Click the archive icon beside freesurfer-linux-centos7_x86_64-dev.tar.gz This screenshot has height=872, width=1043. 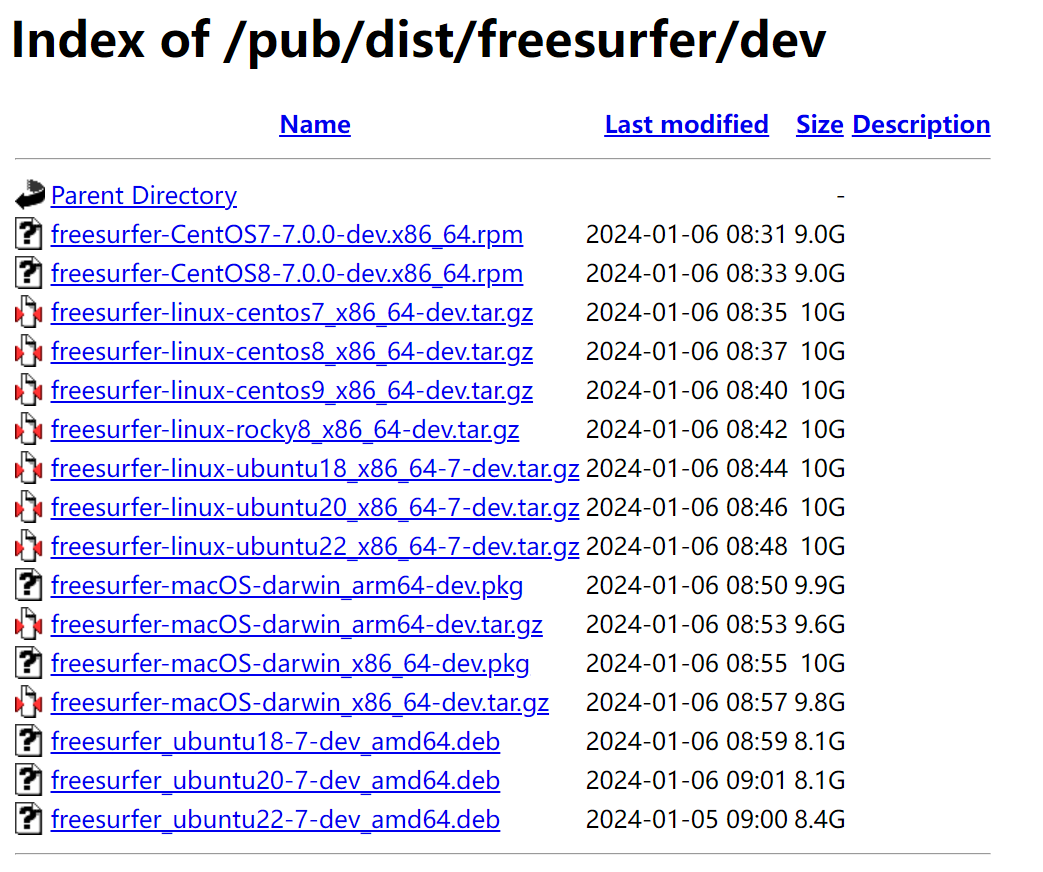[x=29, y=312]
